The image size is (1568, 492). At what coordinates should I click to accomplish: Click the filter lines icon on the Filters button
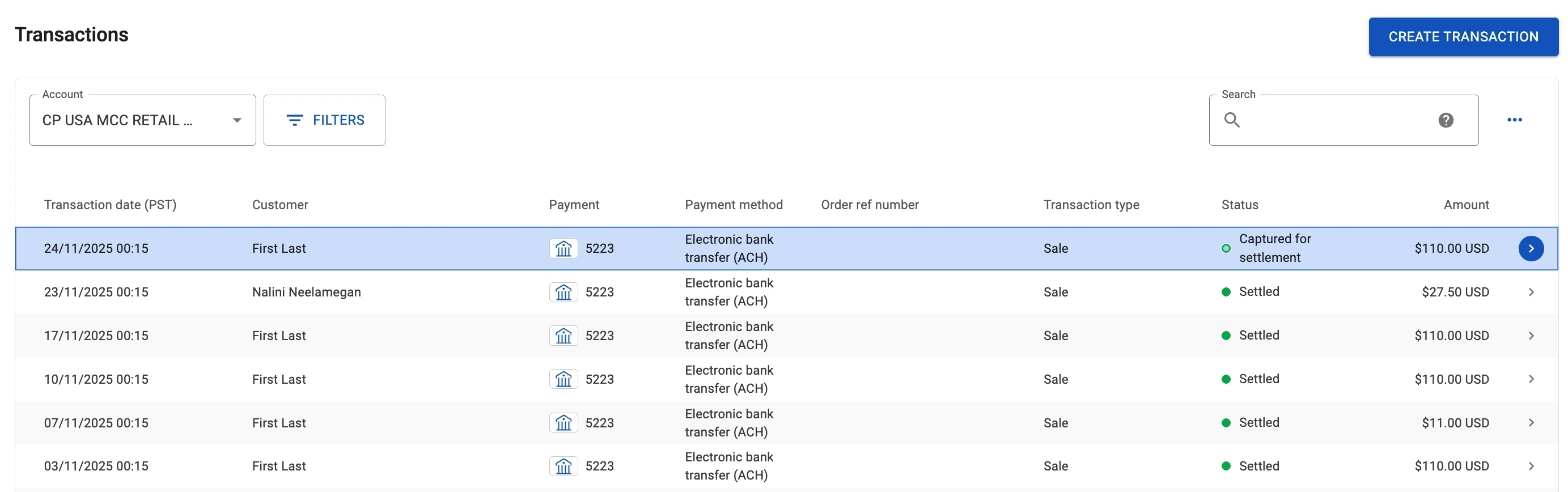[x=295, y=120]
